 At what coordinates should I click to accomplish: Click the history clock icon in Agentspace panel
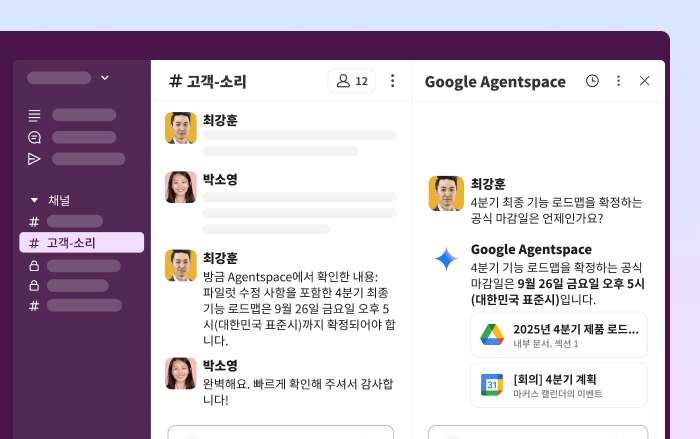pyautogui.click(x=592, y=81)
